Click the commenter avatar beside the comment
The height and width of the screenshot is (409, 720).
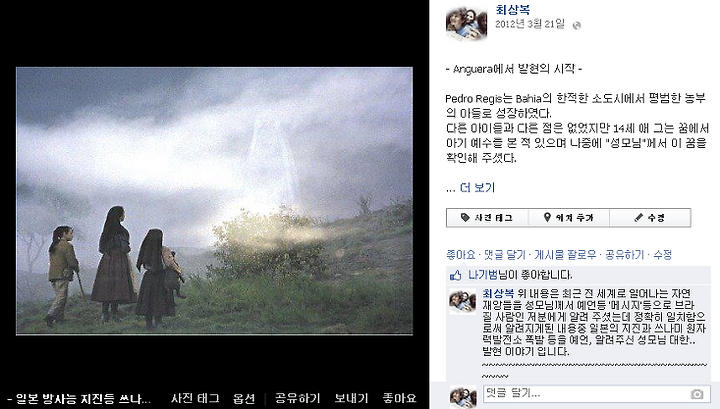point(463,301)
